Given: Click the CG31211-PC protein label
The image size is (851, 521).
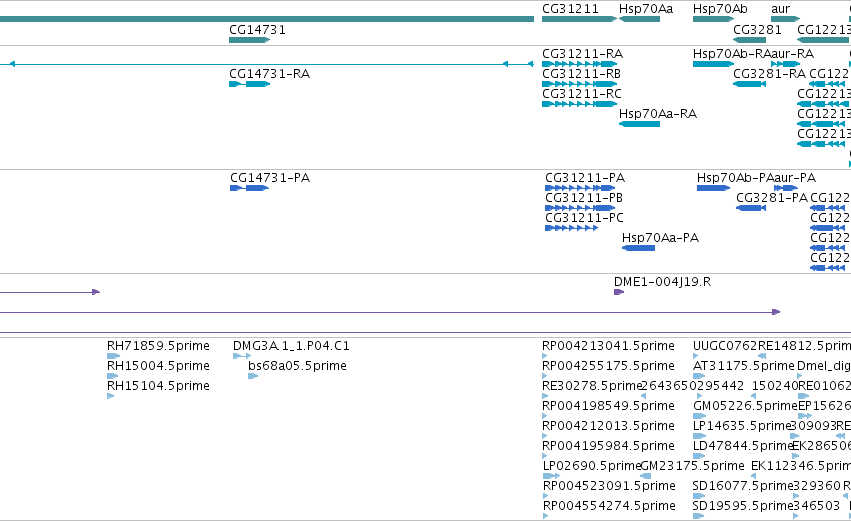Looking at the screenshot, I should tap(585, 218).
